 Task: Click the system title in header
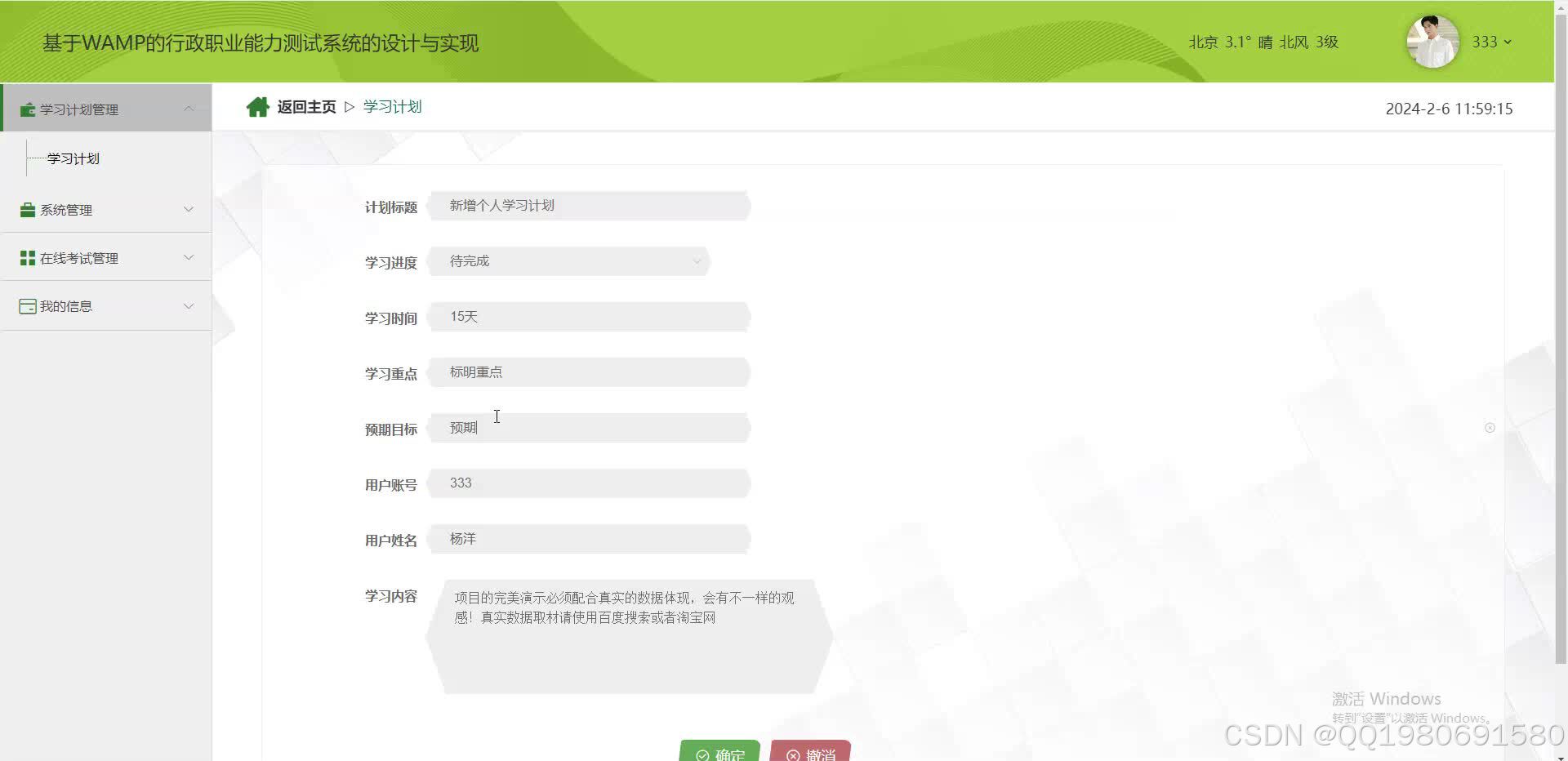pos(261,43)
